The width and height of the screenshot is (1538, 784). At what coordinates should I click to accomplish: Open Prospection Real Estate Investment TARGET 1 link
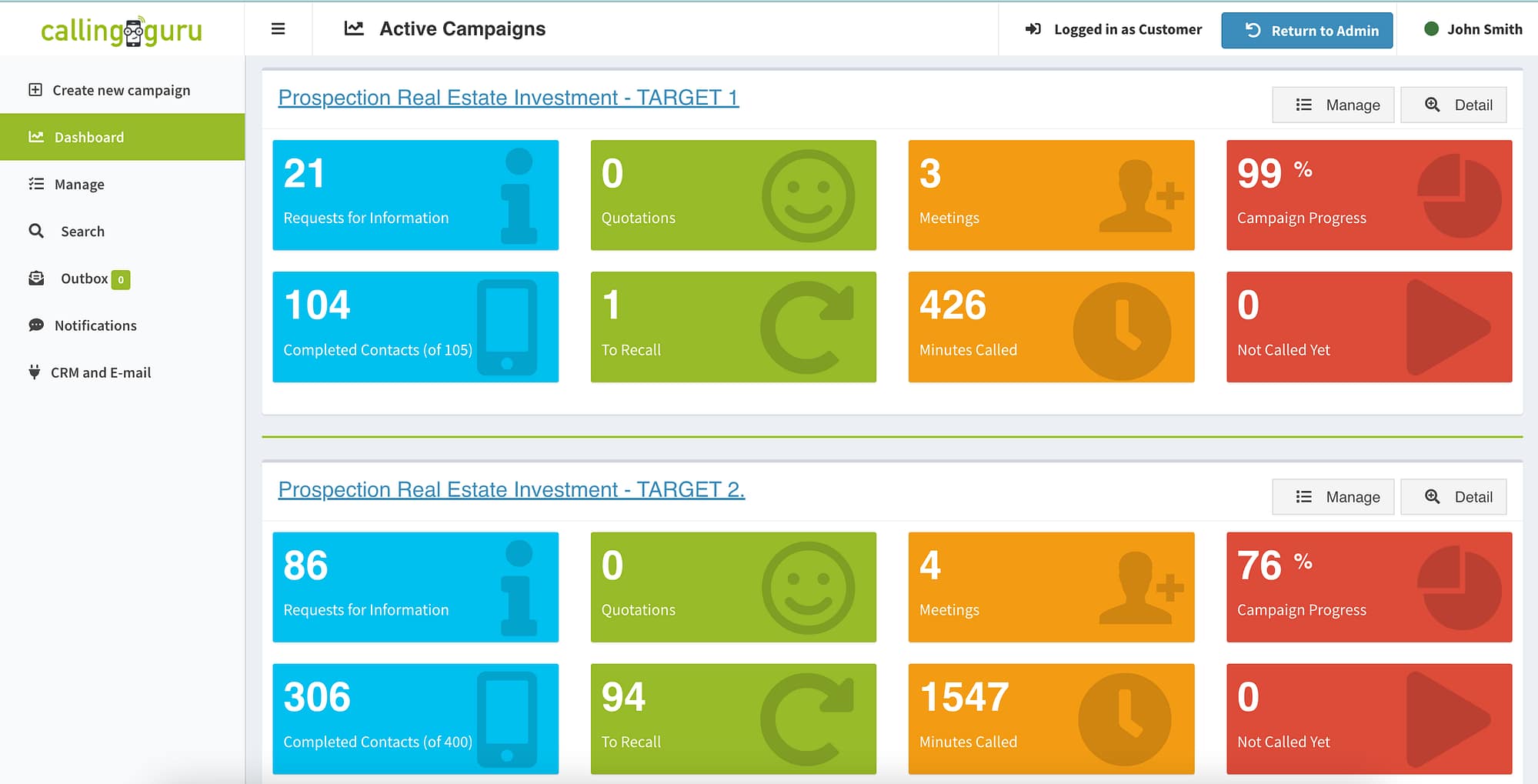(508, 98)
